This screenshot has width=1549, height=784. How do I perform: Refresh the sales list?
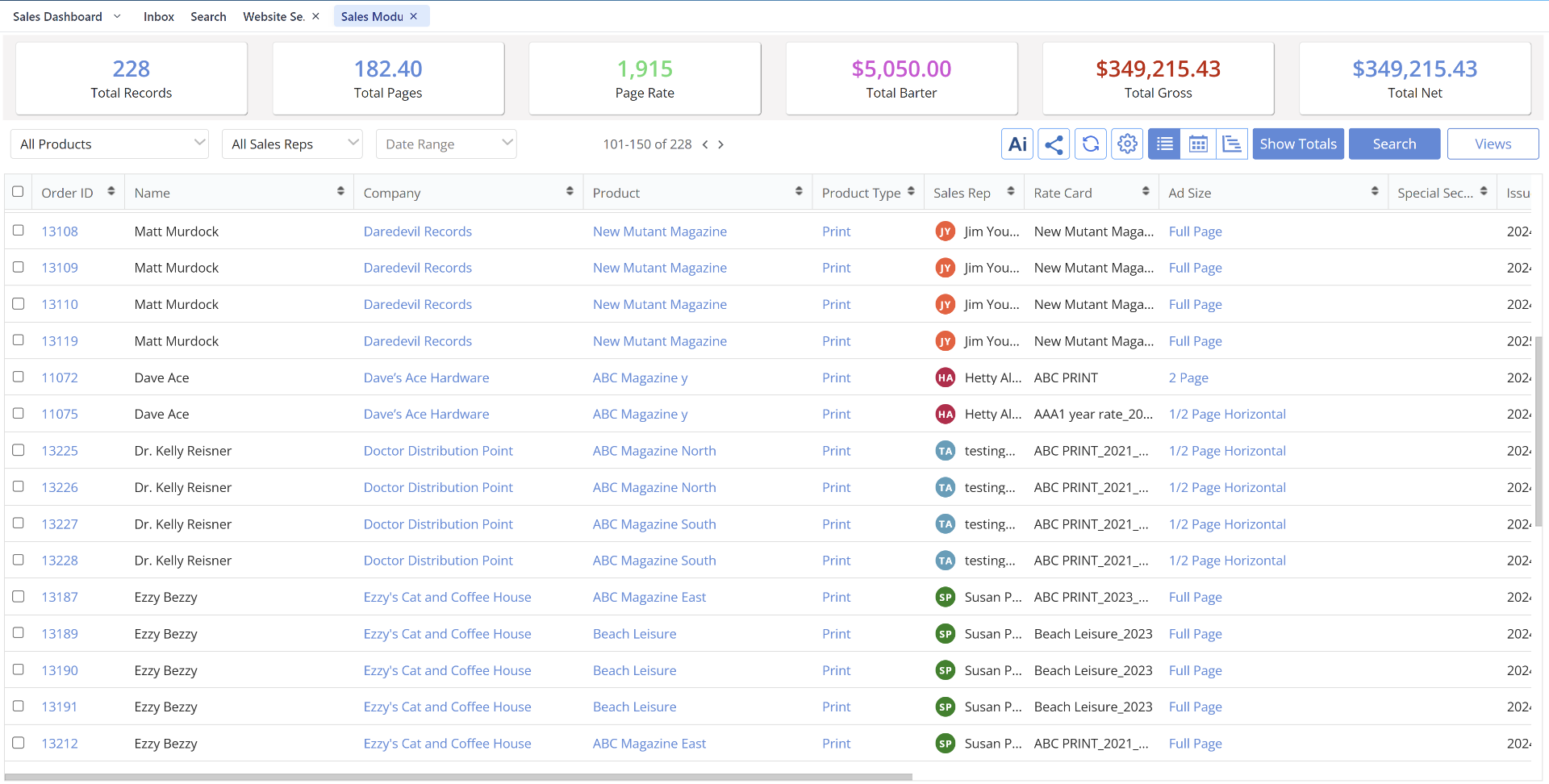click(1091, 144)
